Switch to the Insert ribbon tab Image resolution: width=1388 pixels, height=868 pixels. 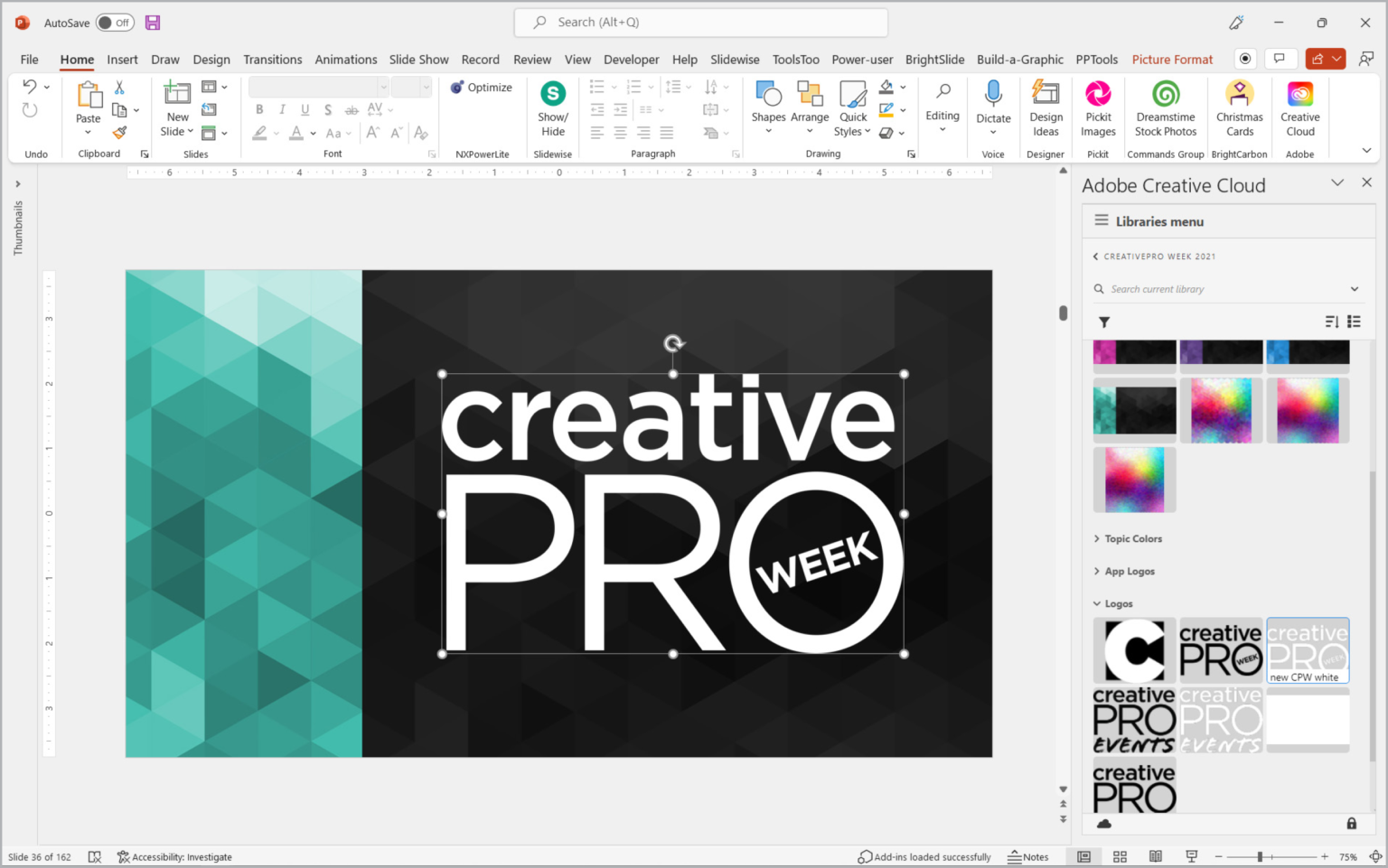point(122,60)
